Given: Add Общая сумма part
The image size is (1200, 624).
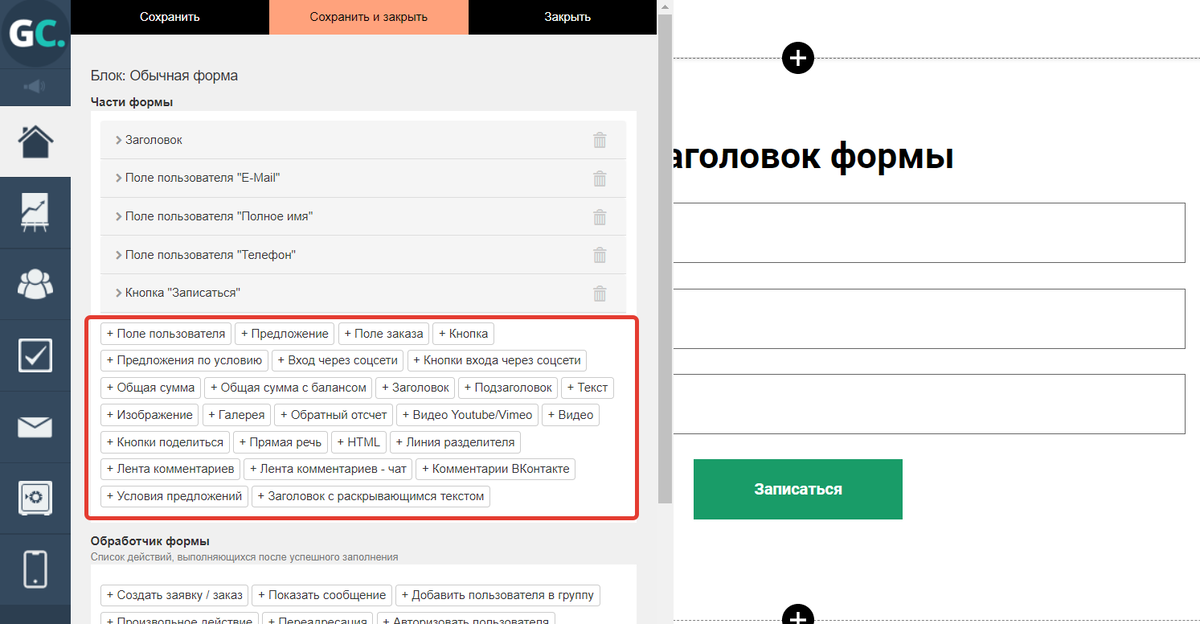Looking at the screenshot, I should (151, 387).
